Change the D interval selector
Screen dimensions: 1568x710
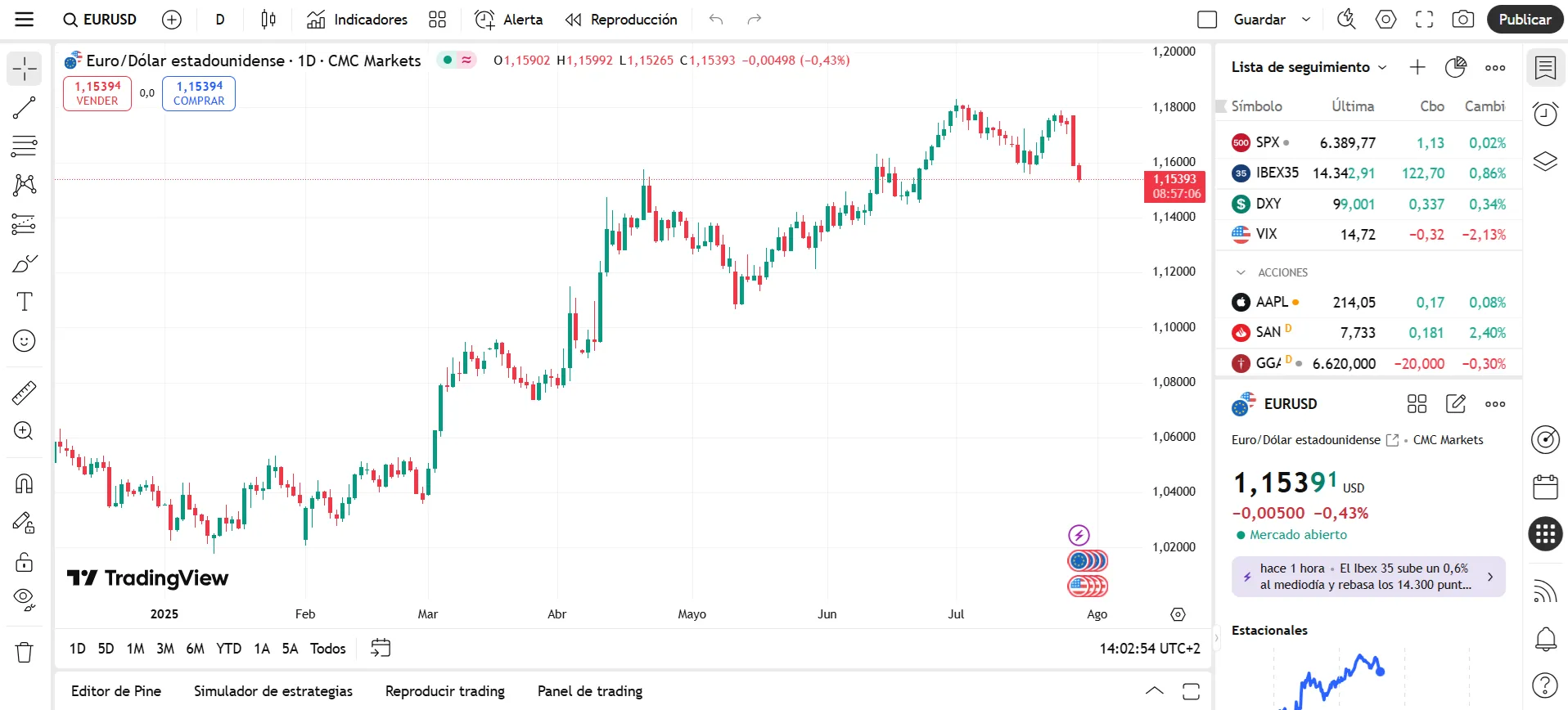tap(220, 20)
